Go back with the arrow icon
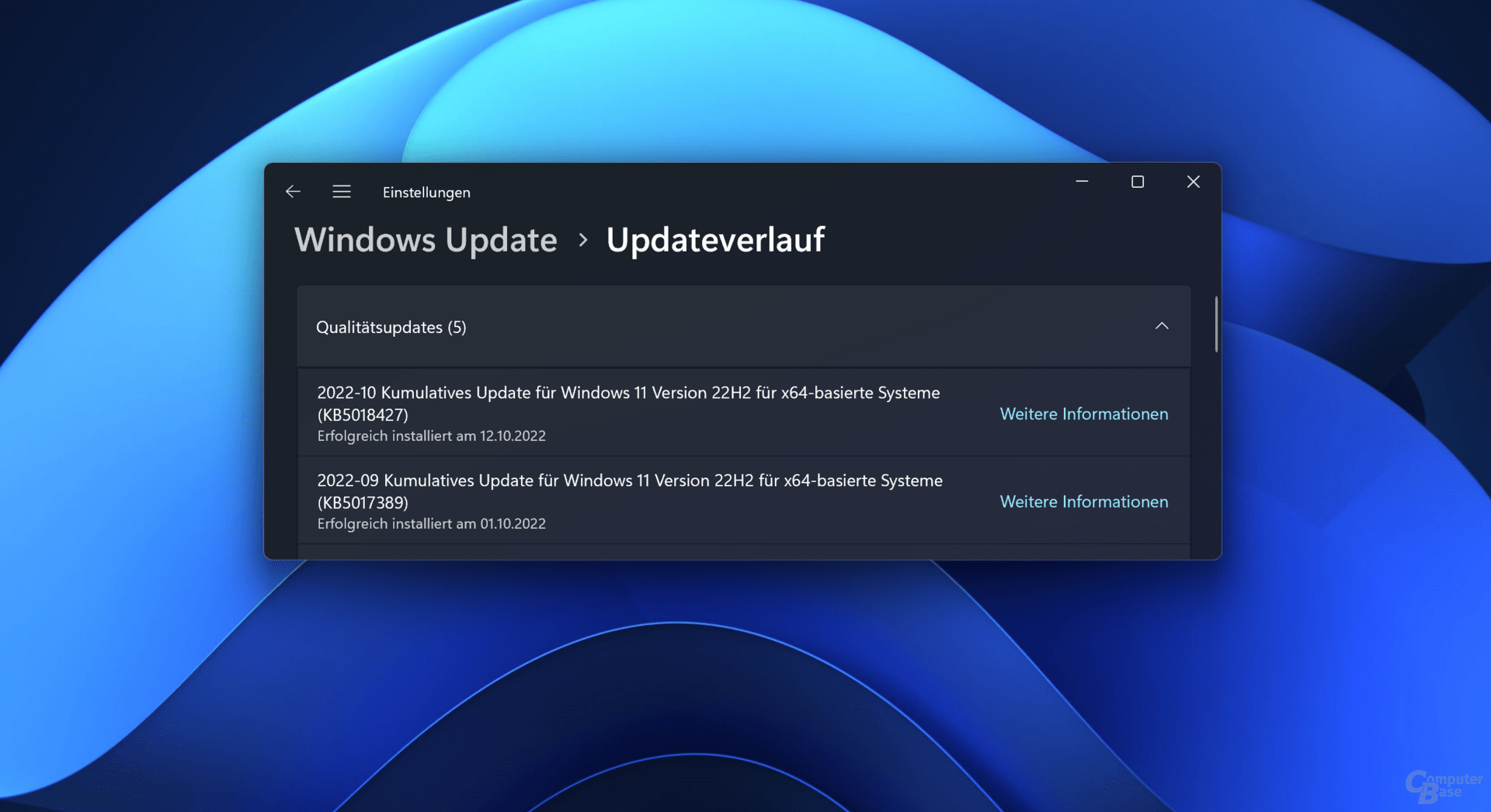 293,192
